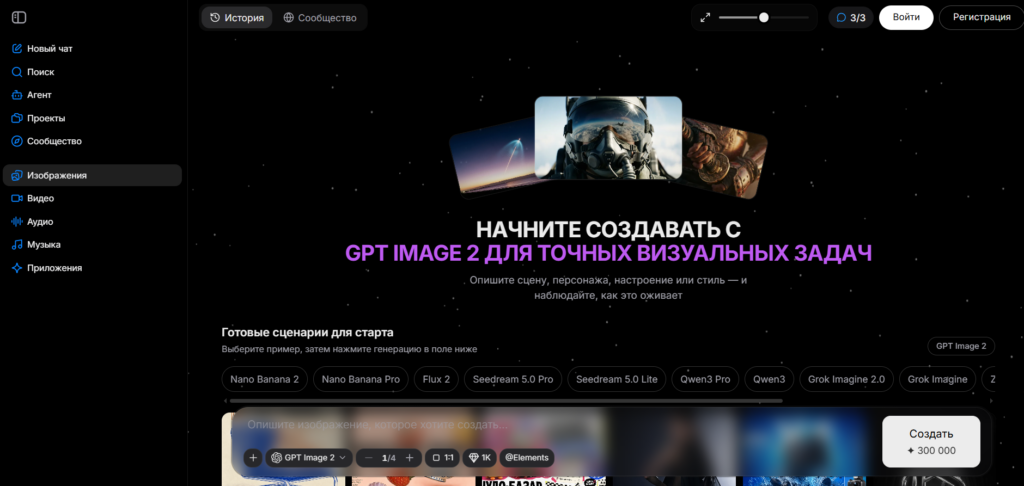Click the expand arrows icon near the slider

tap(705, 18)
